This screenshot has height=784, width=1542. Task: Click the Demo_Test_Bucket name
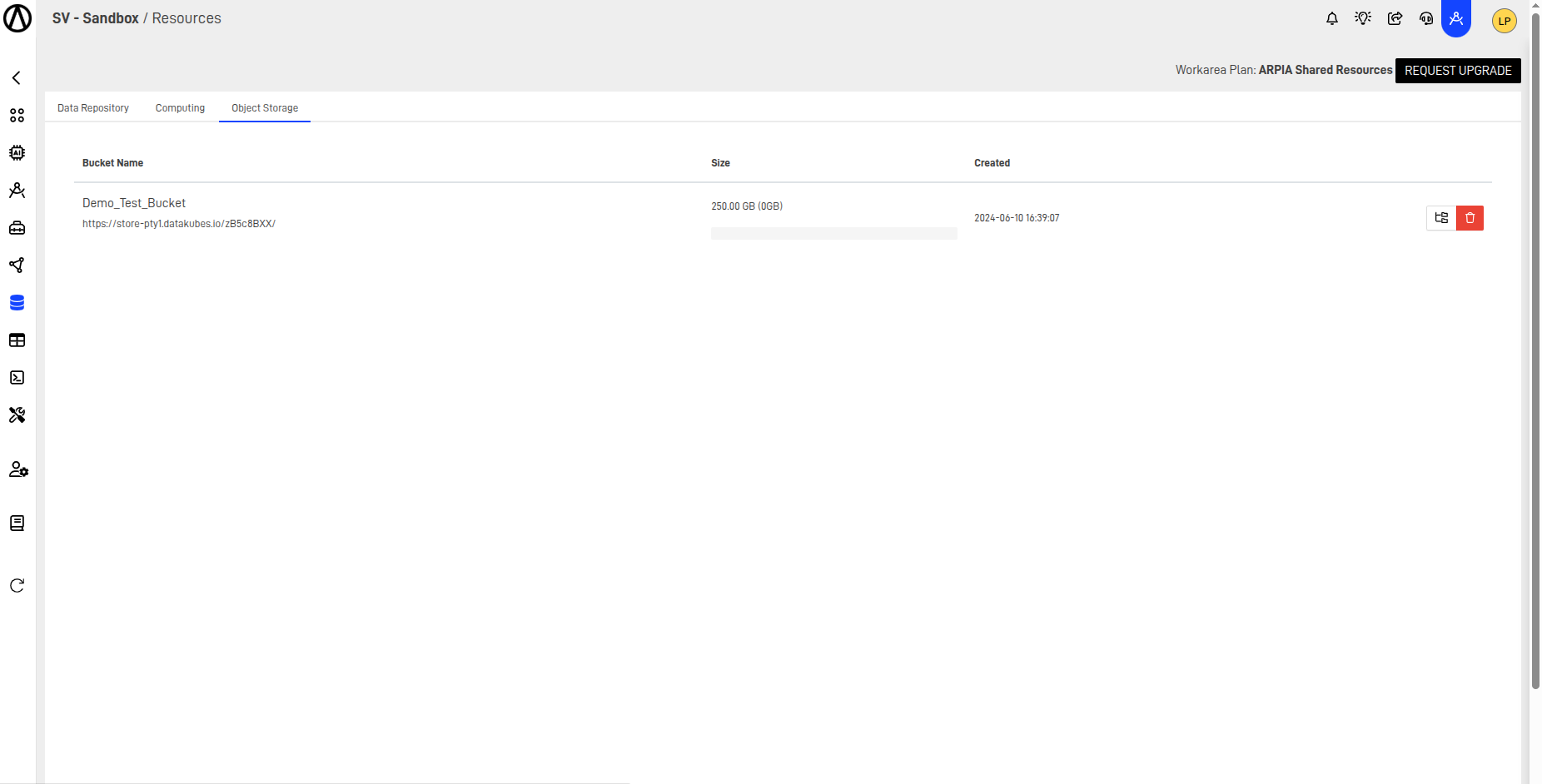(134, 203)
